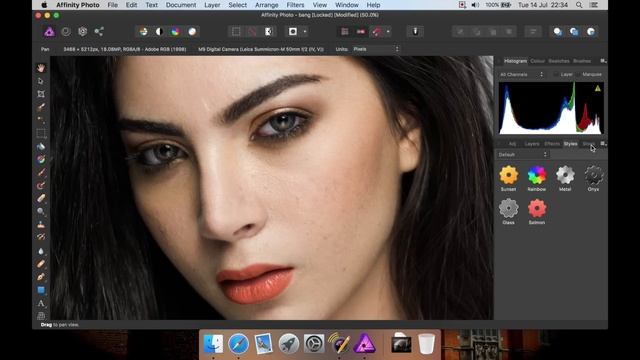Apply Auto Levels
640x360 pixels.
[143, 31]
